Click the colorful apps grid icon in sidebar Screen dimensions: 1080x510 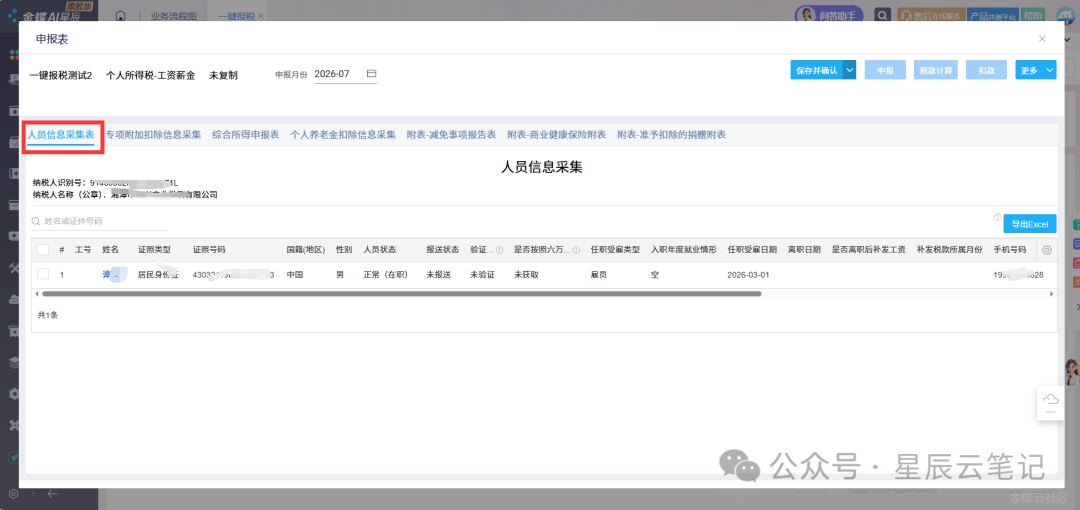click(x=12, y=54)
